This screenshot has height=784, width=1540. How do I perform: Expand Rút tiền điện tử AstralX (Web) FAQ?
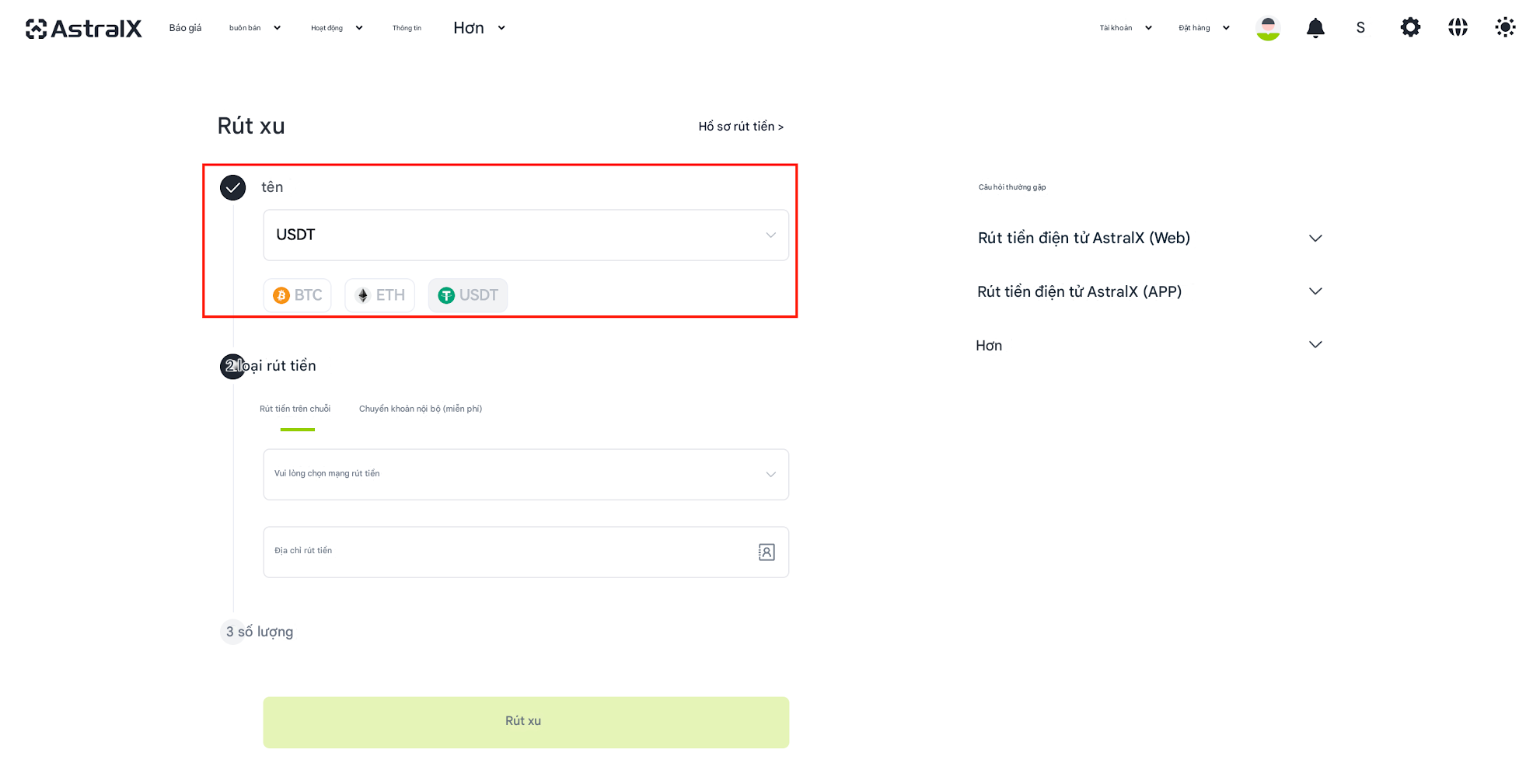point(1150,238)
